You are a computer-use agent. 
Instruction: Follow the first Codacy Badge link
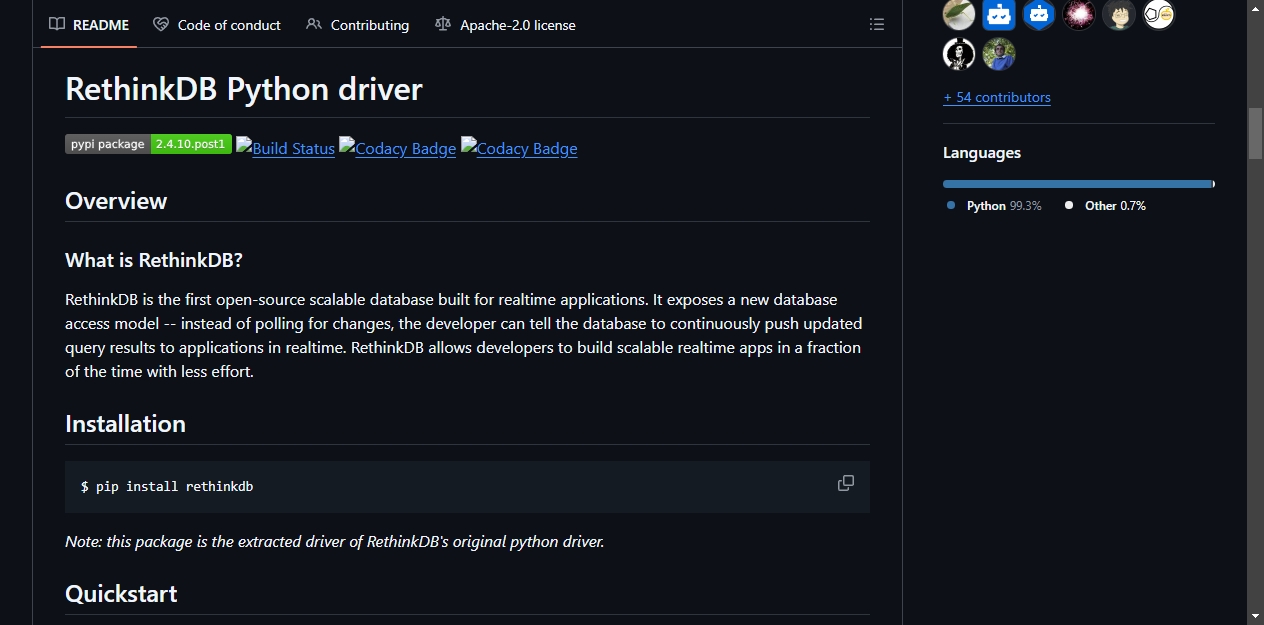pos(397,148)
